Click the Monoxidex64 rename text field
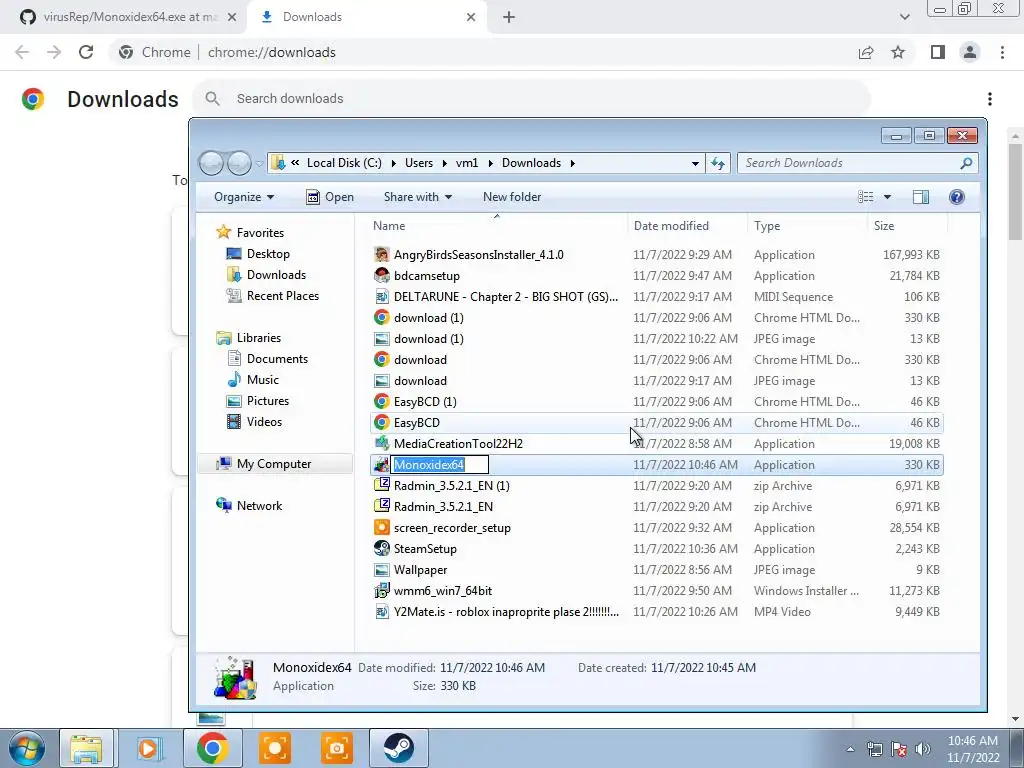 440,465
